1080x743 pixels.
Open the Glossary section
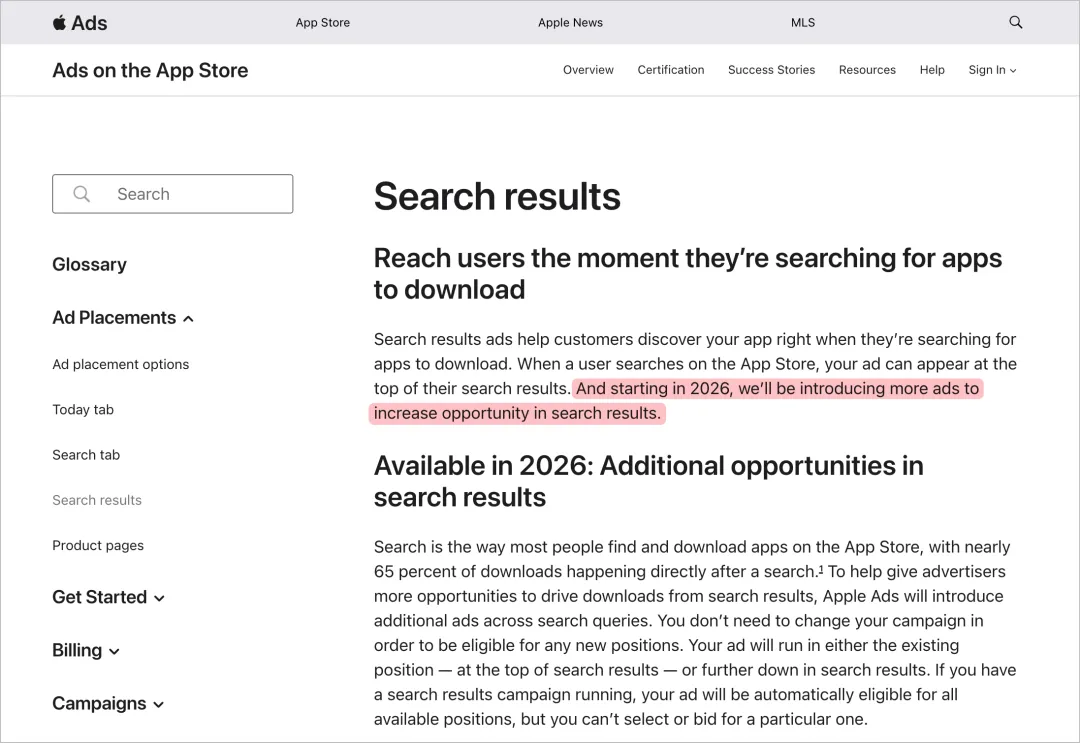pos(90,264)
